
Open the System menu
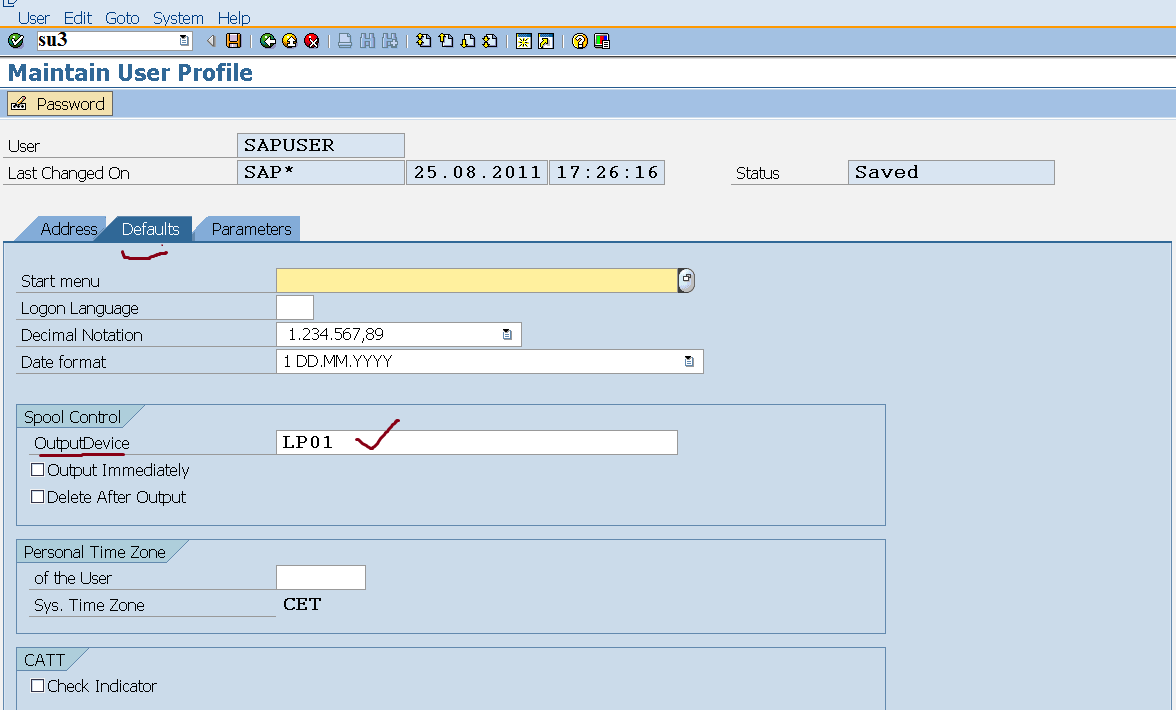[178, 17]
